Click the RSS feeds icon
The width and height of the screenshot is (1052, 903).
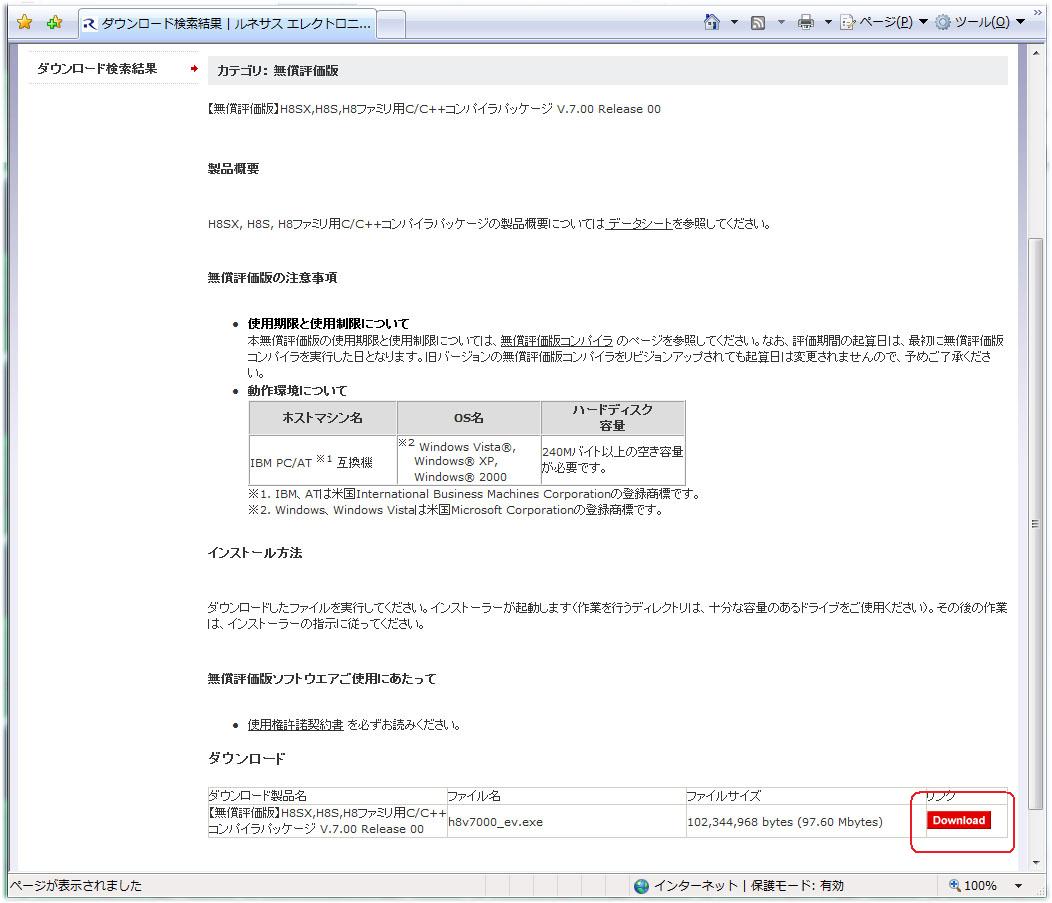tap(758, 23)
